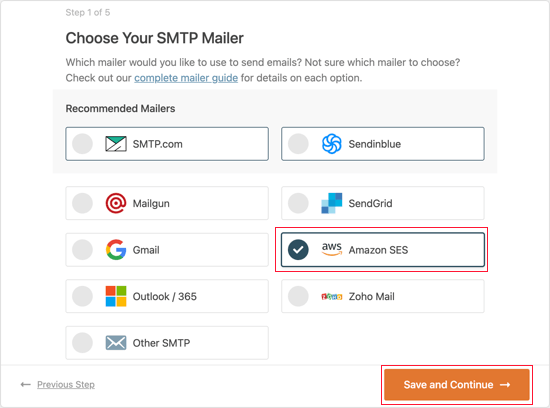Toggle the checked Amazon SES radio circle
The width and height of the screenshot is (550, 408).
pyautogui.click(x=298, y=250)
